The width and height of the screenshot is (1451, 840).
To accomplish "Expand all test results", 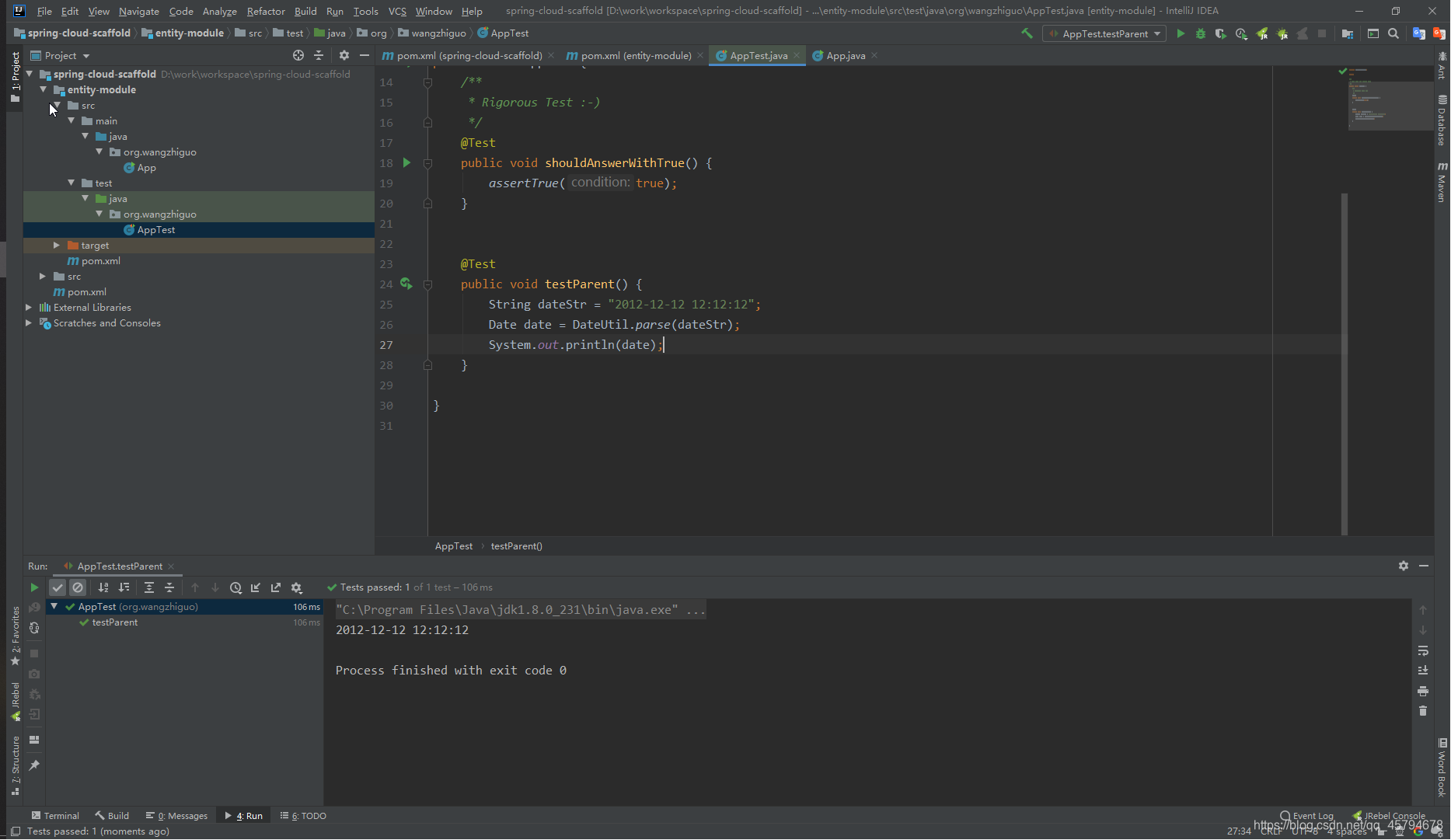I will coord(149,587).
